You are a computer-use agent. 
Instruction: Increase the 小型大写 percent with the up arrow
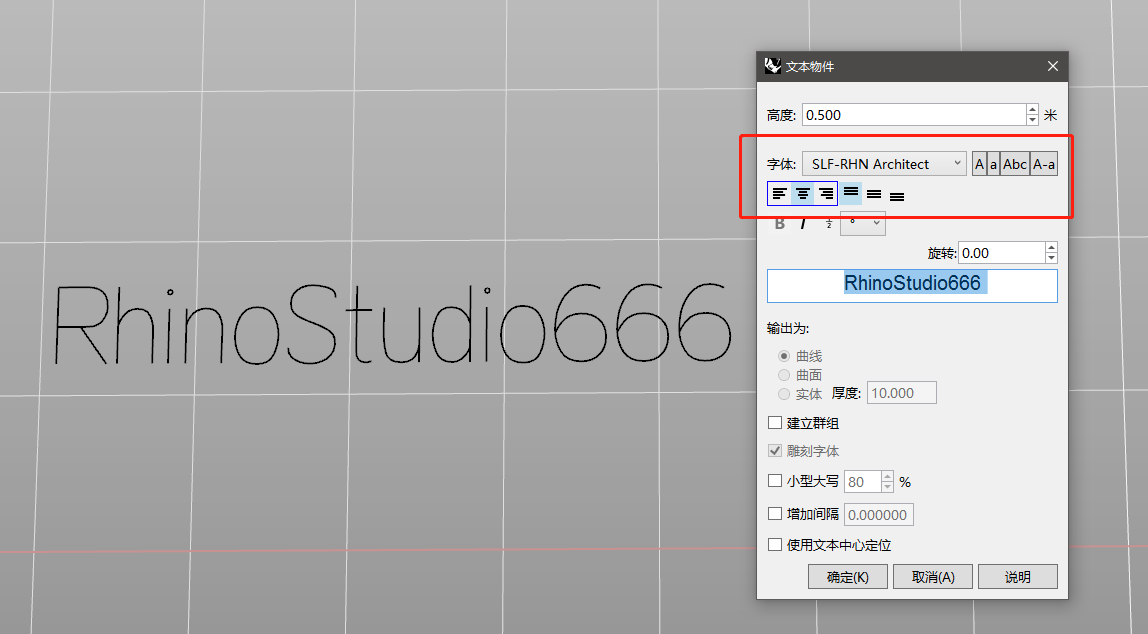tap(887, 477)
